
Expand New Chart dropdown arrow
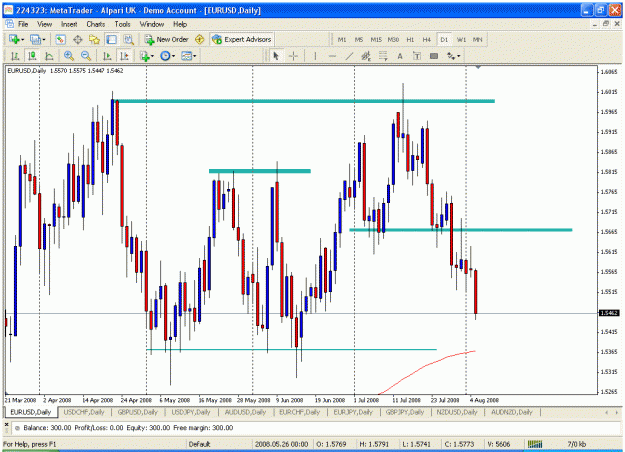[22, 39]
